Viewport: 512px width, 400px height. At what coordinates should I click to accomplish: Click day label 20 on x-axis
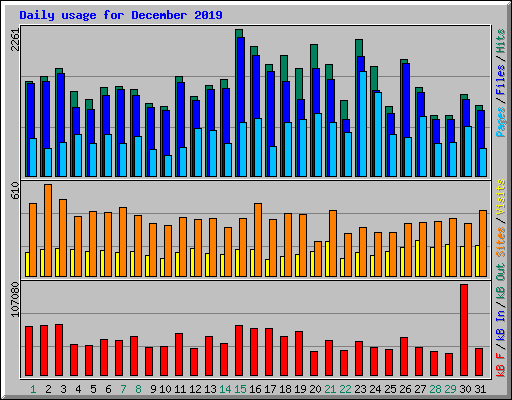click(315, 389)
